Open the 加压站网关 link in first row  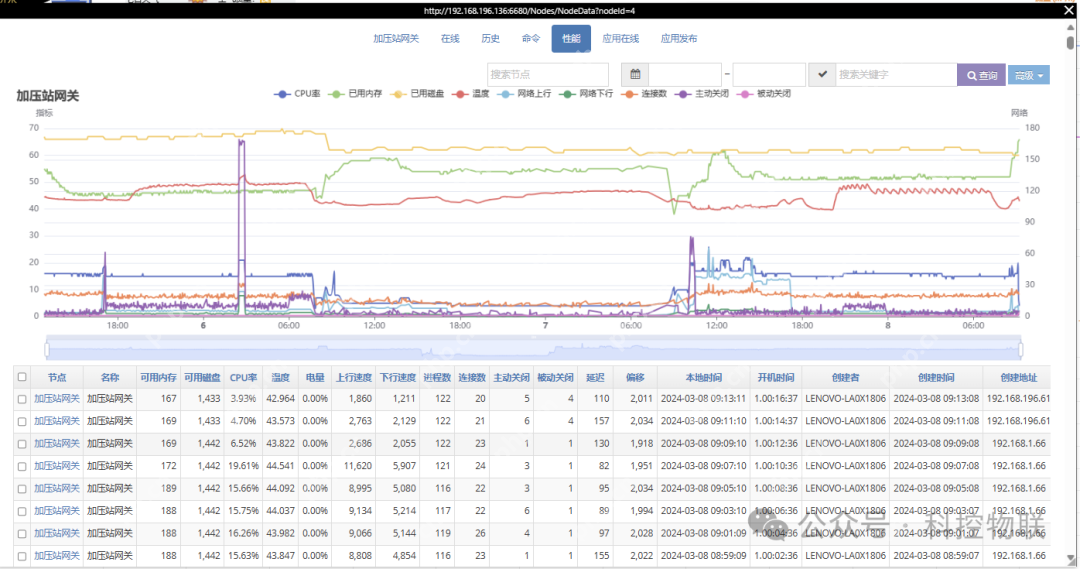(x=56, y=399)
